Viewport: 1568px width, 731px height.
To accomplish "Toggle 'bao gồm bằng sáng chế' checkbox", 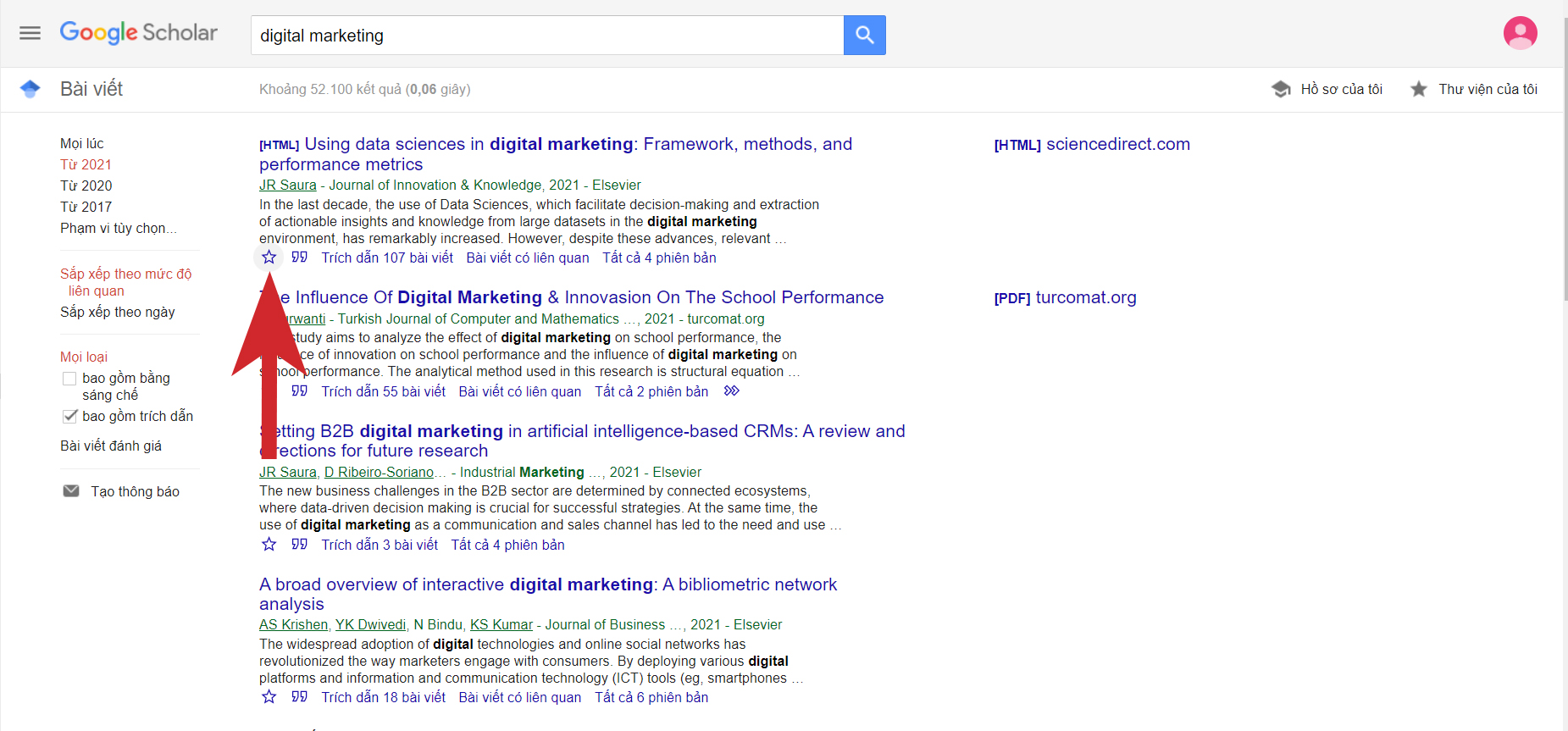I will click(x=69, y=379).
